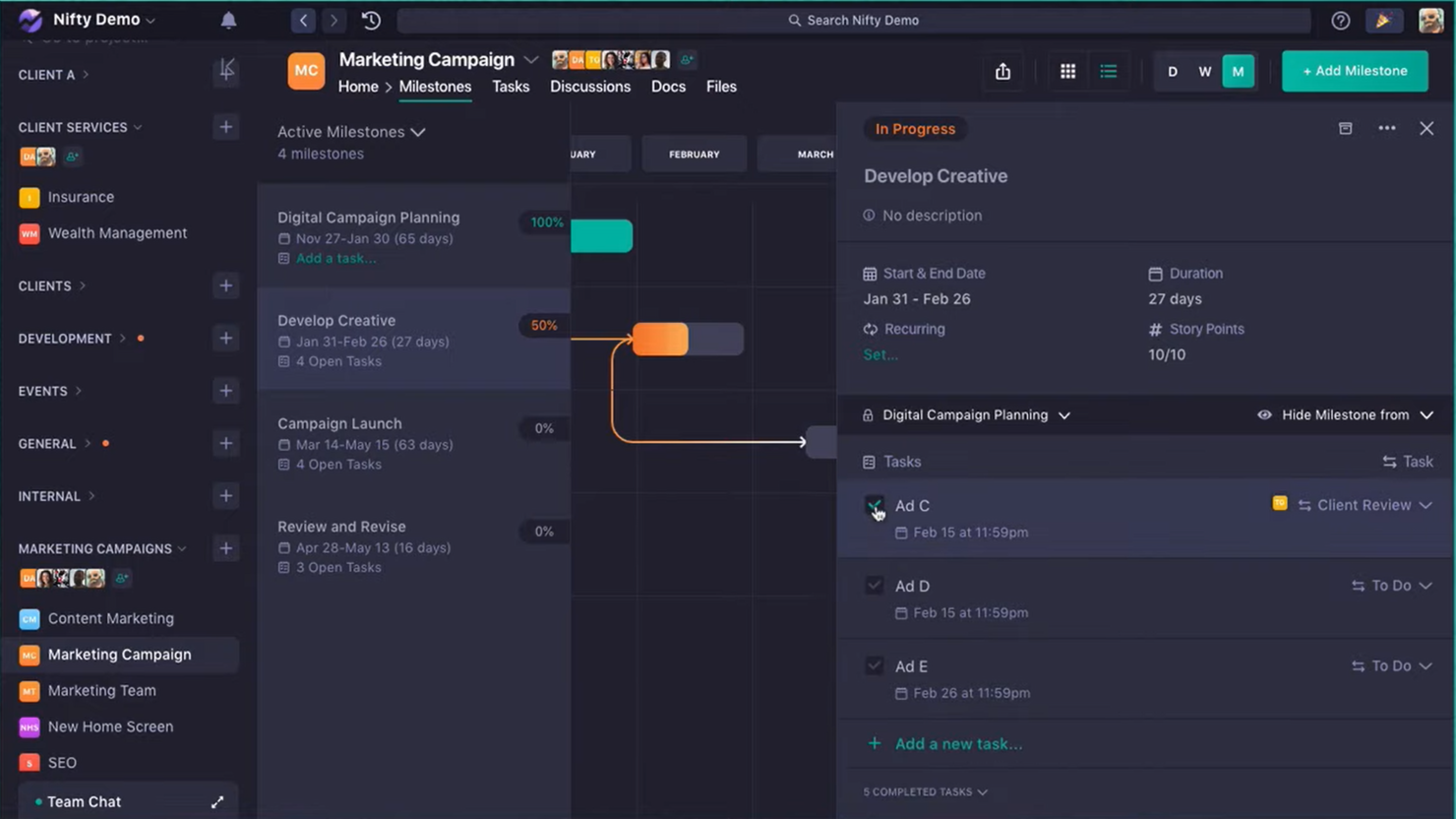Open the Discussions tab

tap(590, 87)
